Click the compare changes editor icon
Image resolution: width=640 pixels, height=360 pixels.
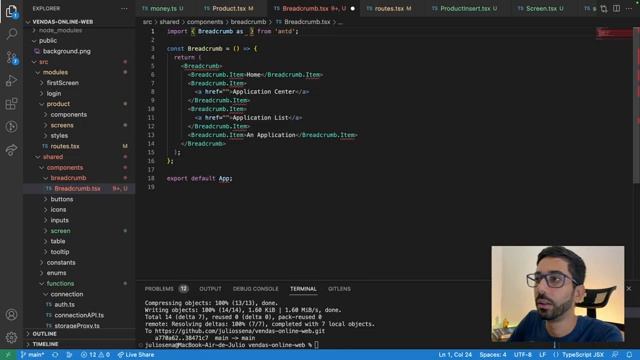(x=604, y=9)
